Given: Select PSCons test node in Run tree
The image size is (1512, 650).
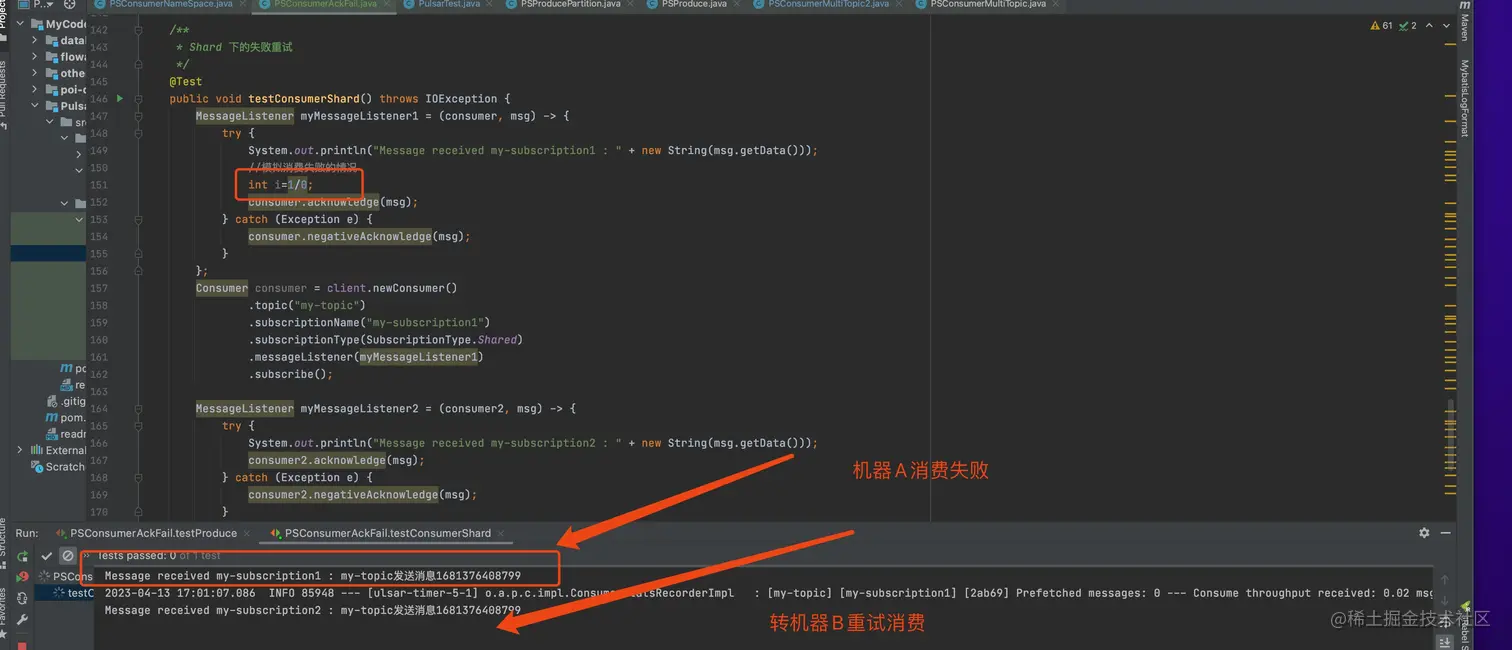Looking at the screenshot, I should pyautogui.click(x=66, y=576).
